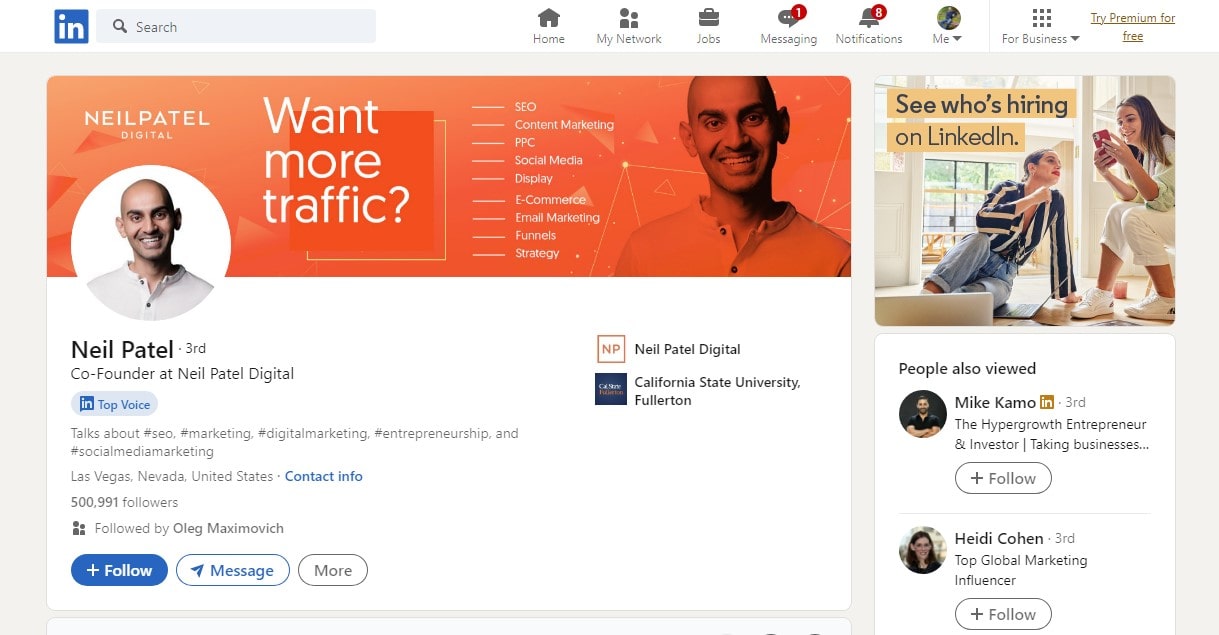Screen dimensions: 1219x635
Task: Click the orange Want more traffic banner
Action: [448, 176]
